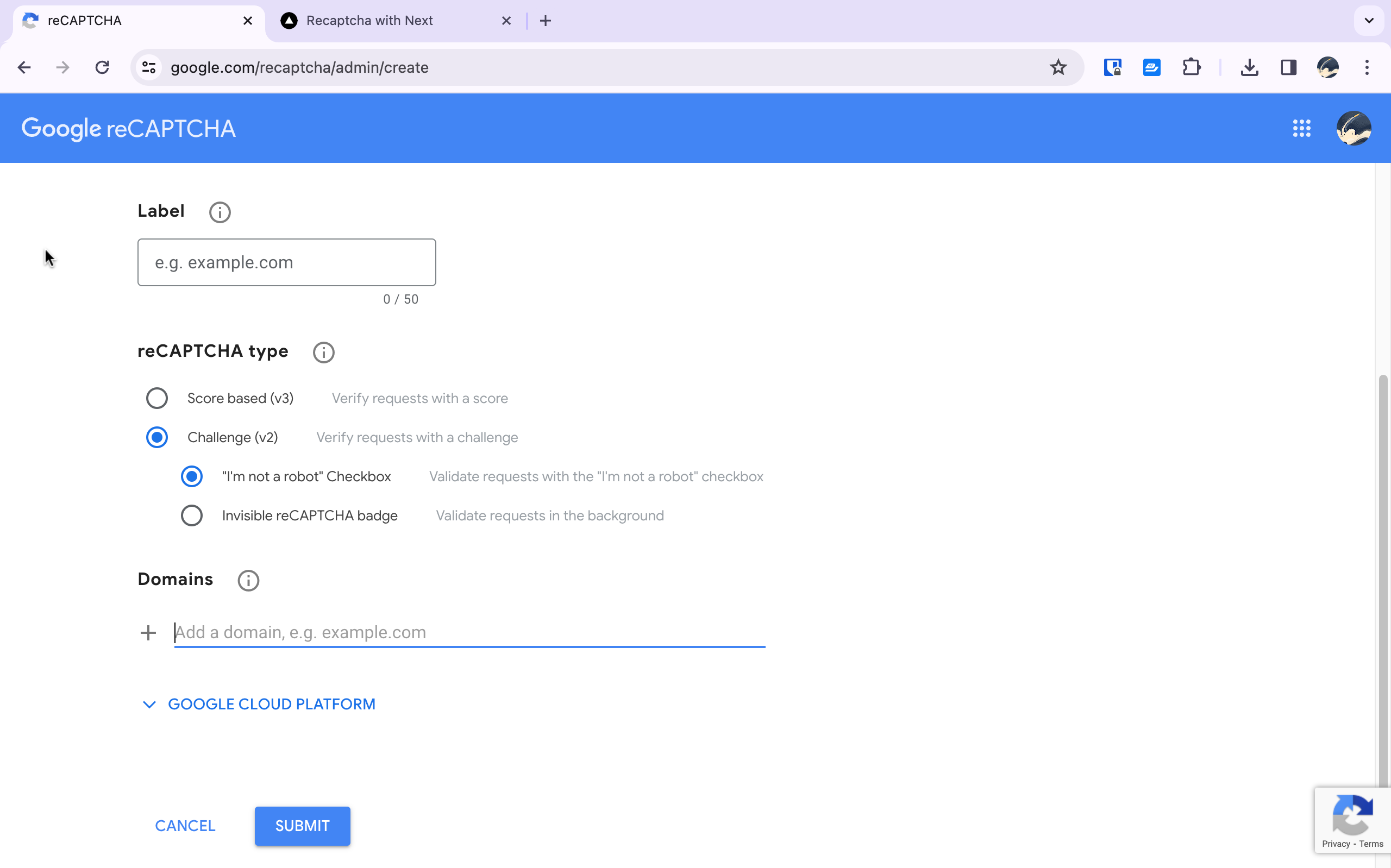The image size is (1391, 868).
Task: Click the Label info icon
Action: pos(220,212)
